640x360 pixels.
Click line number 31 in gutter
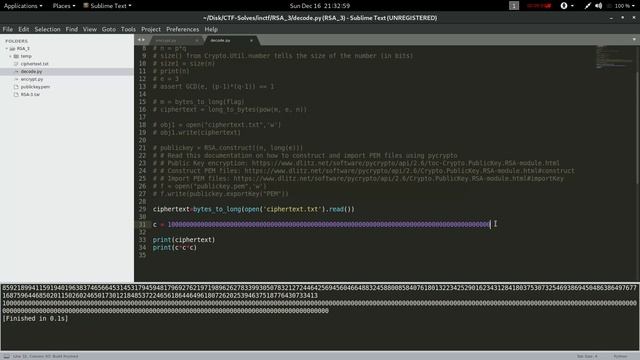point(142,224)
